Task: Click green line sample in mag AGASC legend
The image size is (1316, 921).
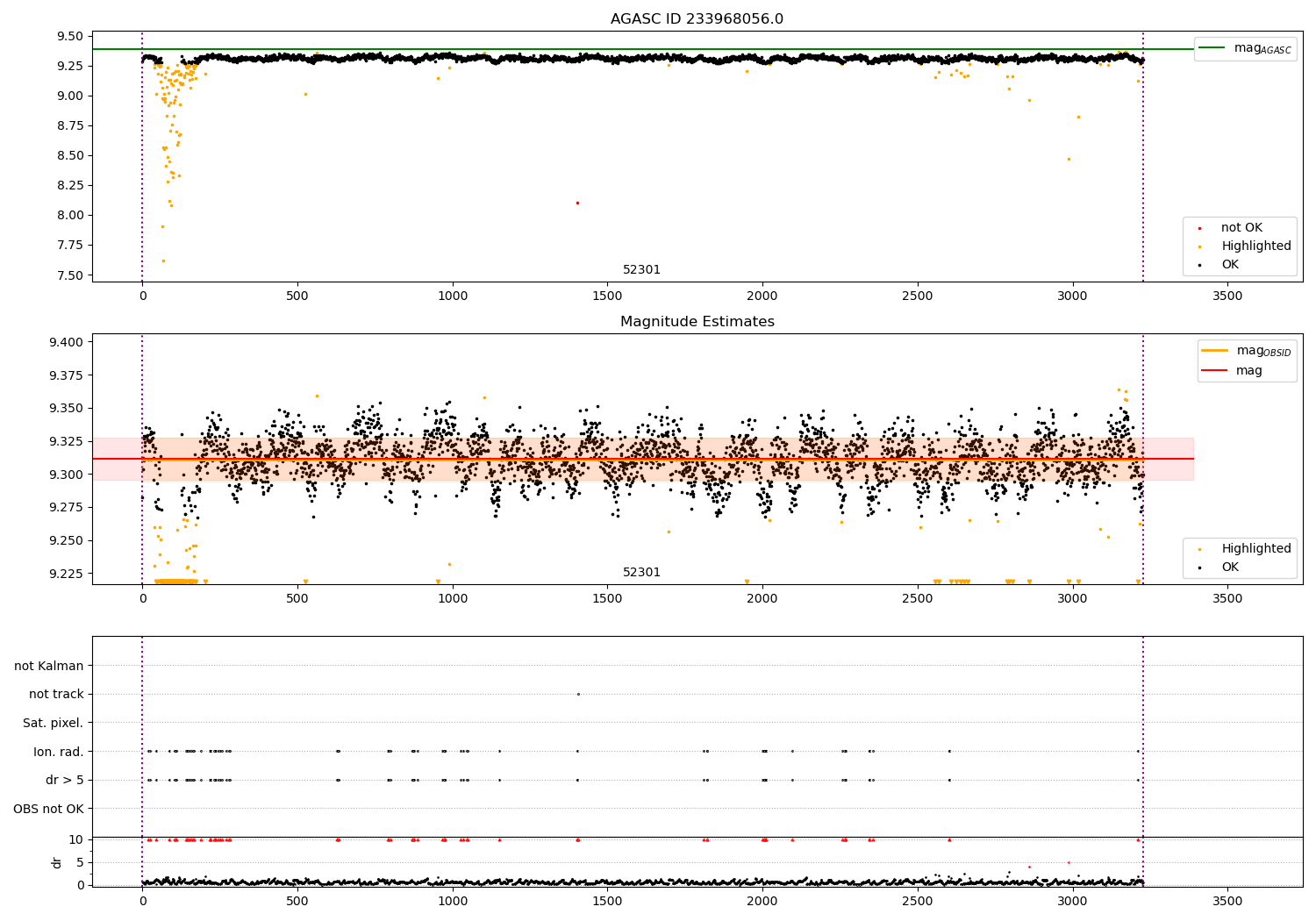Action: point(1212,48)
